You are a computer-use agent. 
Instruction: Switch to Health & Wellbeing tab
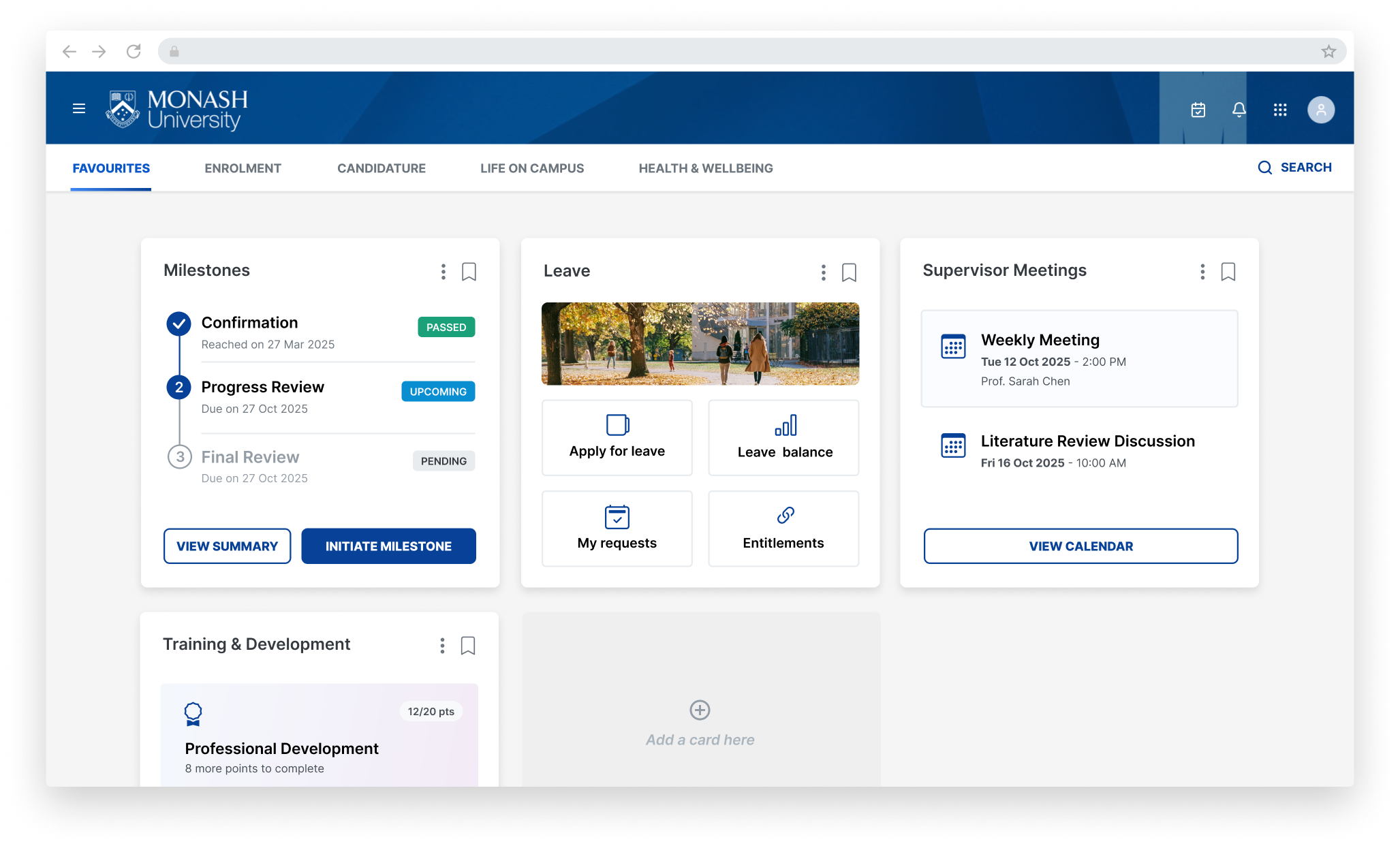[x=705, y=168]
